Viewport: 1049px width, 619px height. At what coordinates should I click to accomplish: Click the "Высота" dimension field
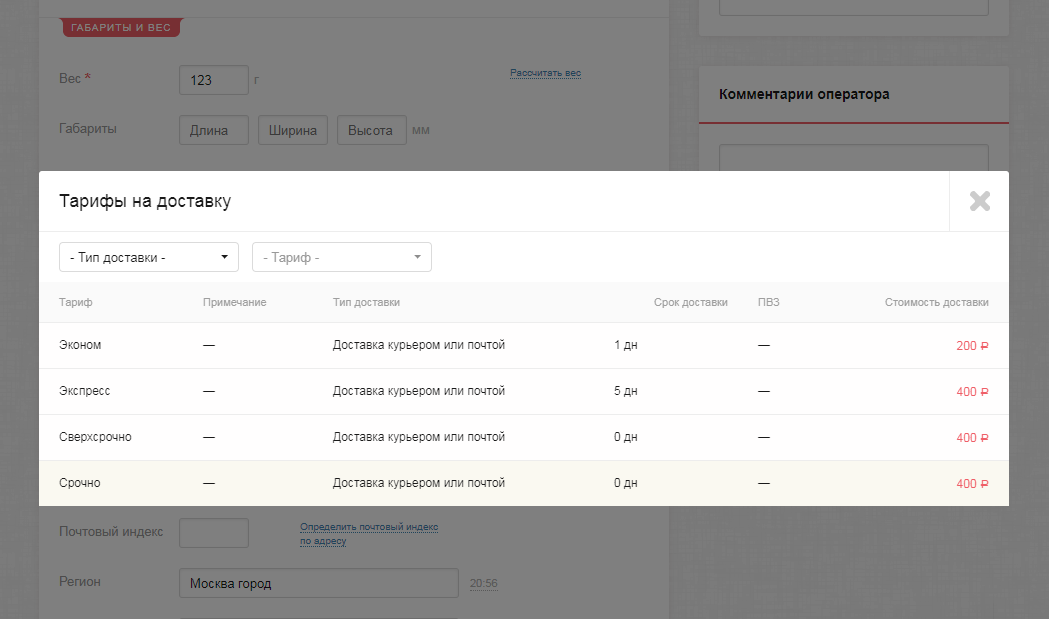(x=371, y=130)
